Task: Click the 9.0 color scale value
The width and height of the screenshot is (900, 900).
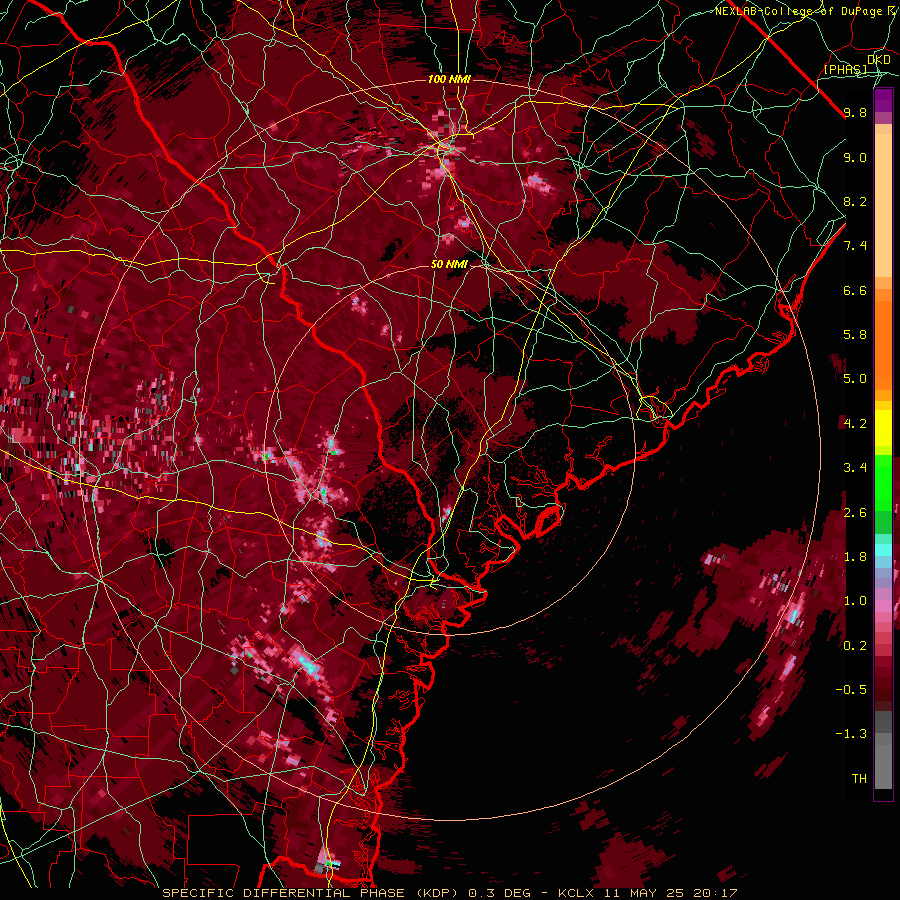Action: point(855,157)
